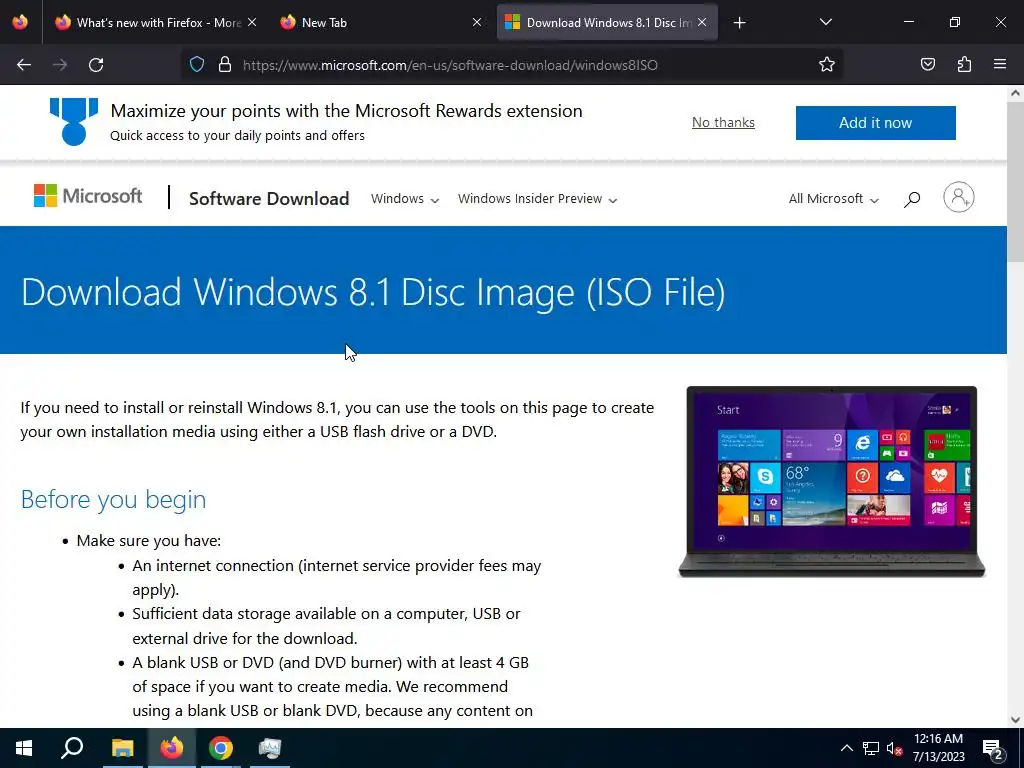Open the taskbar search icon
Viewport: 1024px width, 768px height.
(x=72, y=748)
